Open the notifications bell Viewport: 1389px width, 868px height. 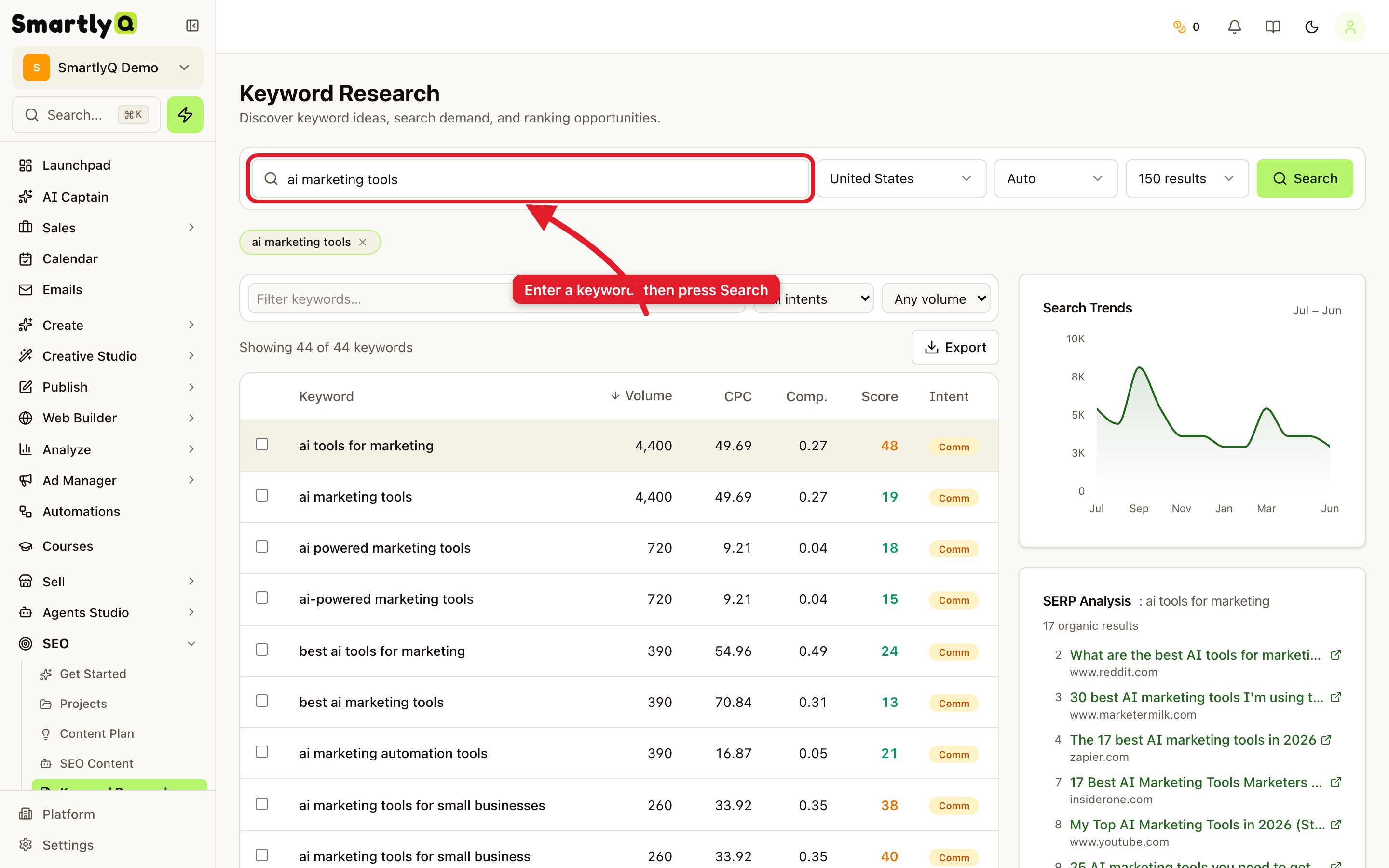click(1234, 27)
